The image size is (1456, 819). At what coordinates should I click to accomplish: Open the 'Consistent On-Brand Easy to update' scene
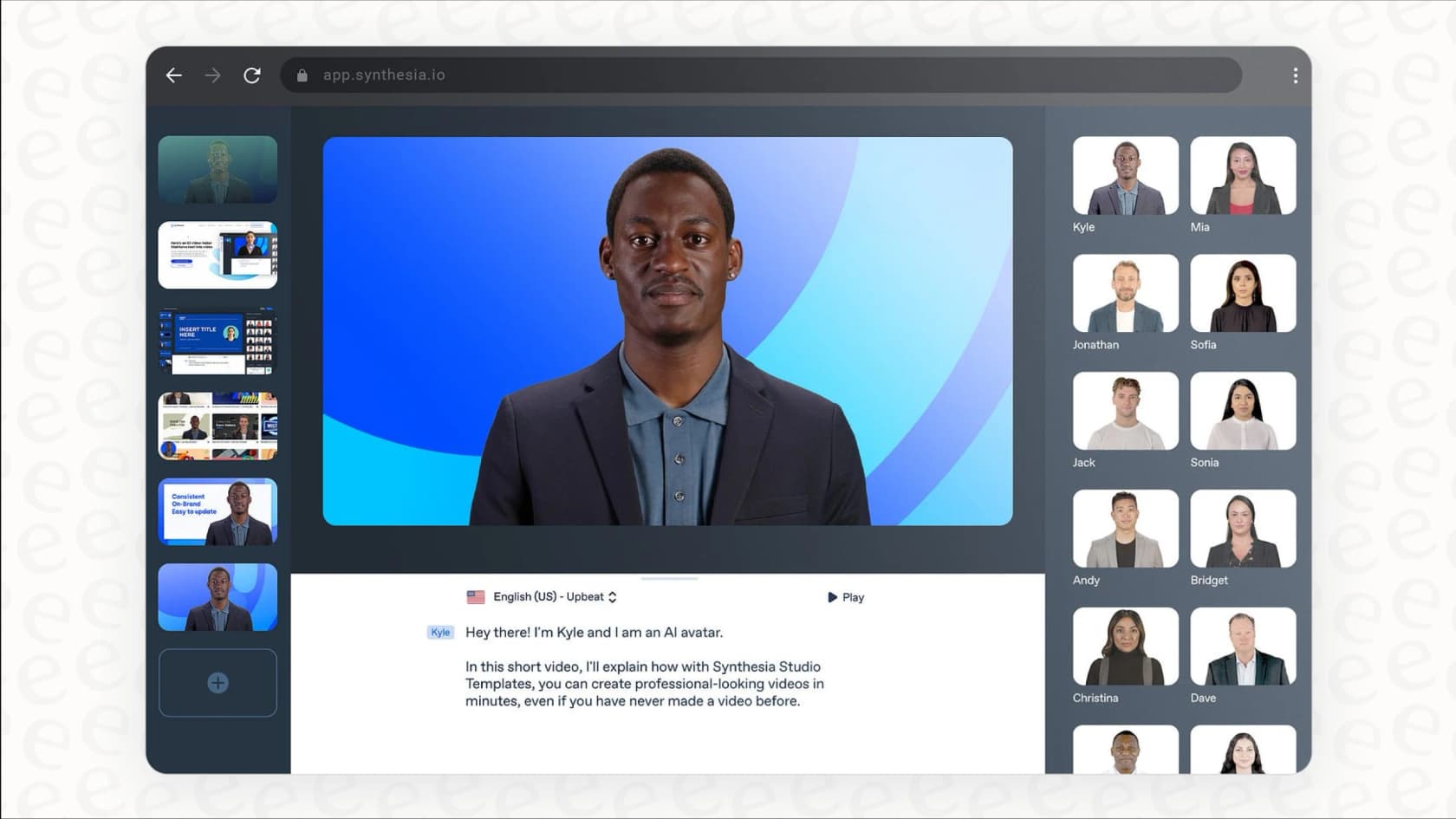click(218, 512)
